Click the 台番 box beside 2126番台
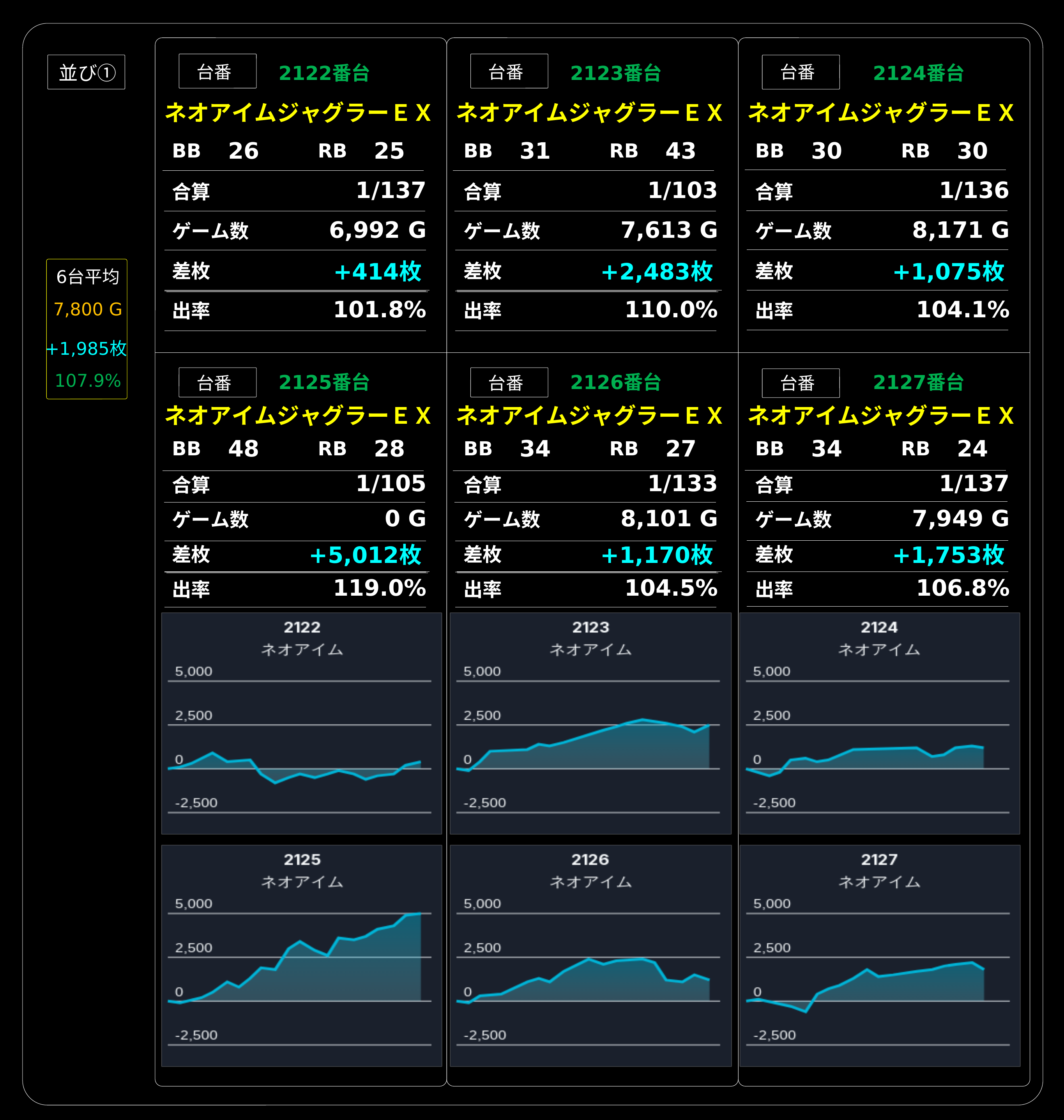Screen dimensions: 1064x1120 point(509,382)
